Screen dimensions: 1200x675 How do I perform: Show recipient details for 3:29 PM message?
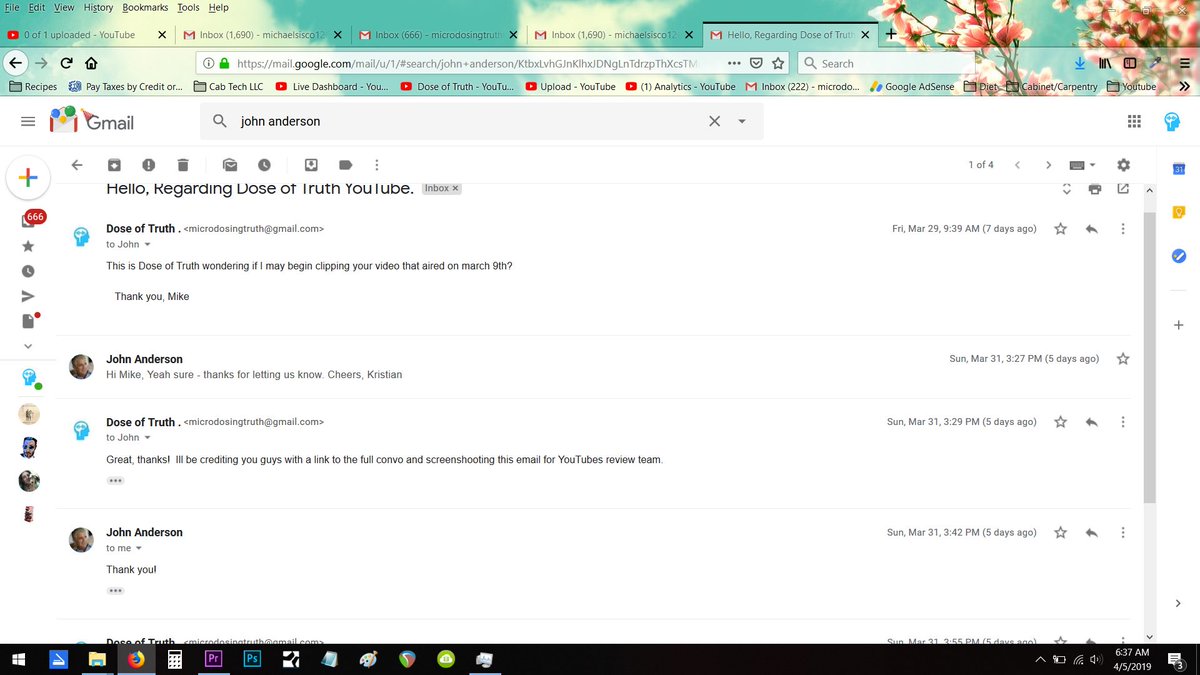[148, 437]
